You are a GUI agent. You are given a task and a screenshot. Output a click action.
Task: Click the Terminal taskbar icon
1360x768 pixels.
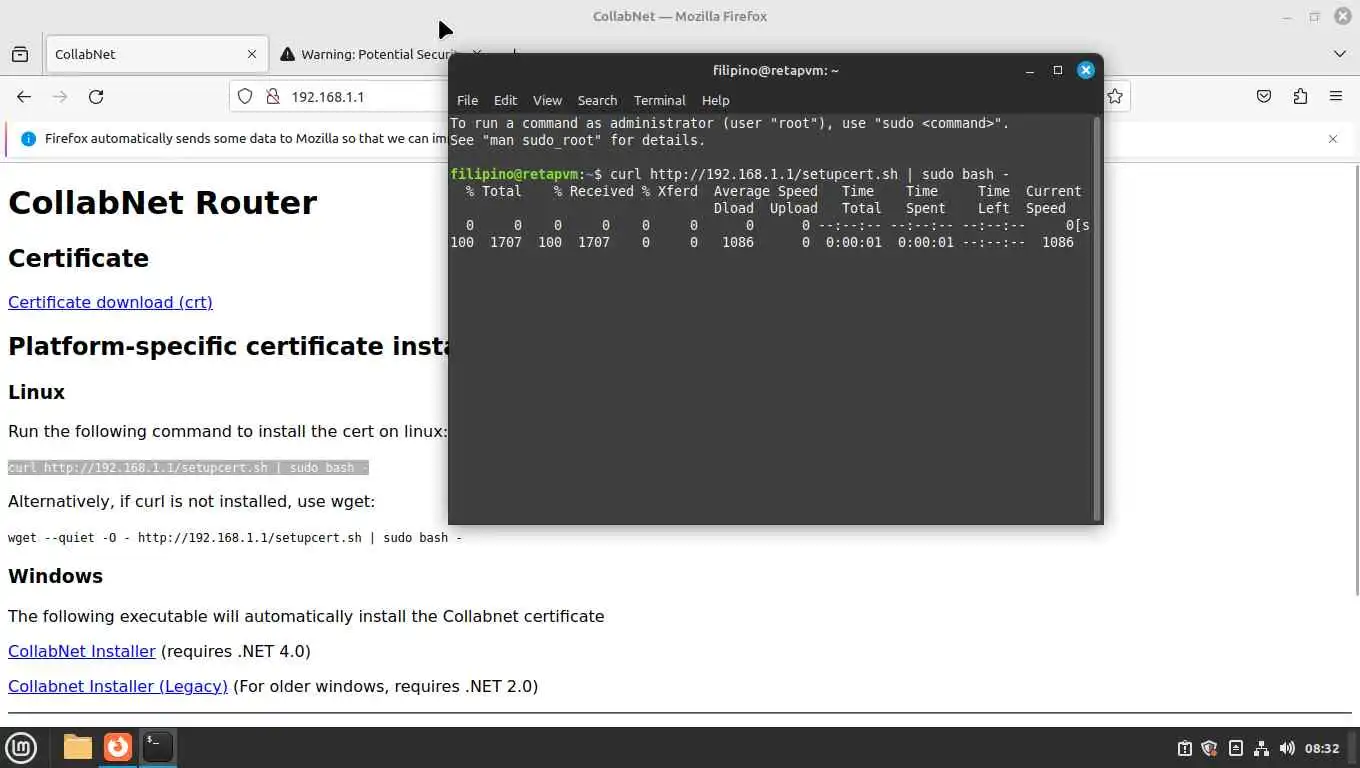[x=158, y=747]
